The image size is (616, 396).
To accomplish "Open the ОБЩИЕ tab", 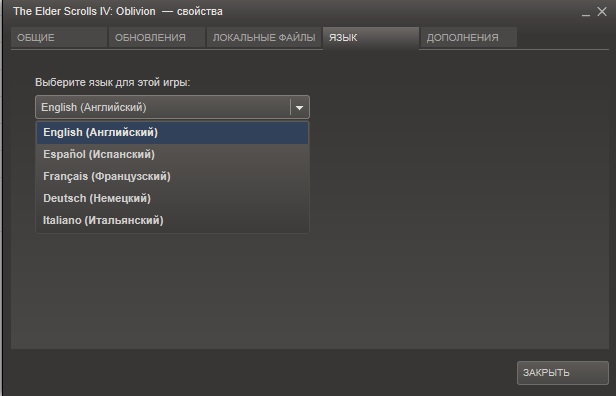I will (59, 38).
